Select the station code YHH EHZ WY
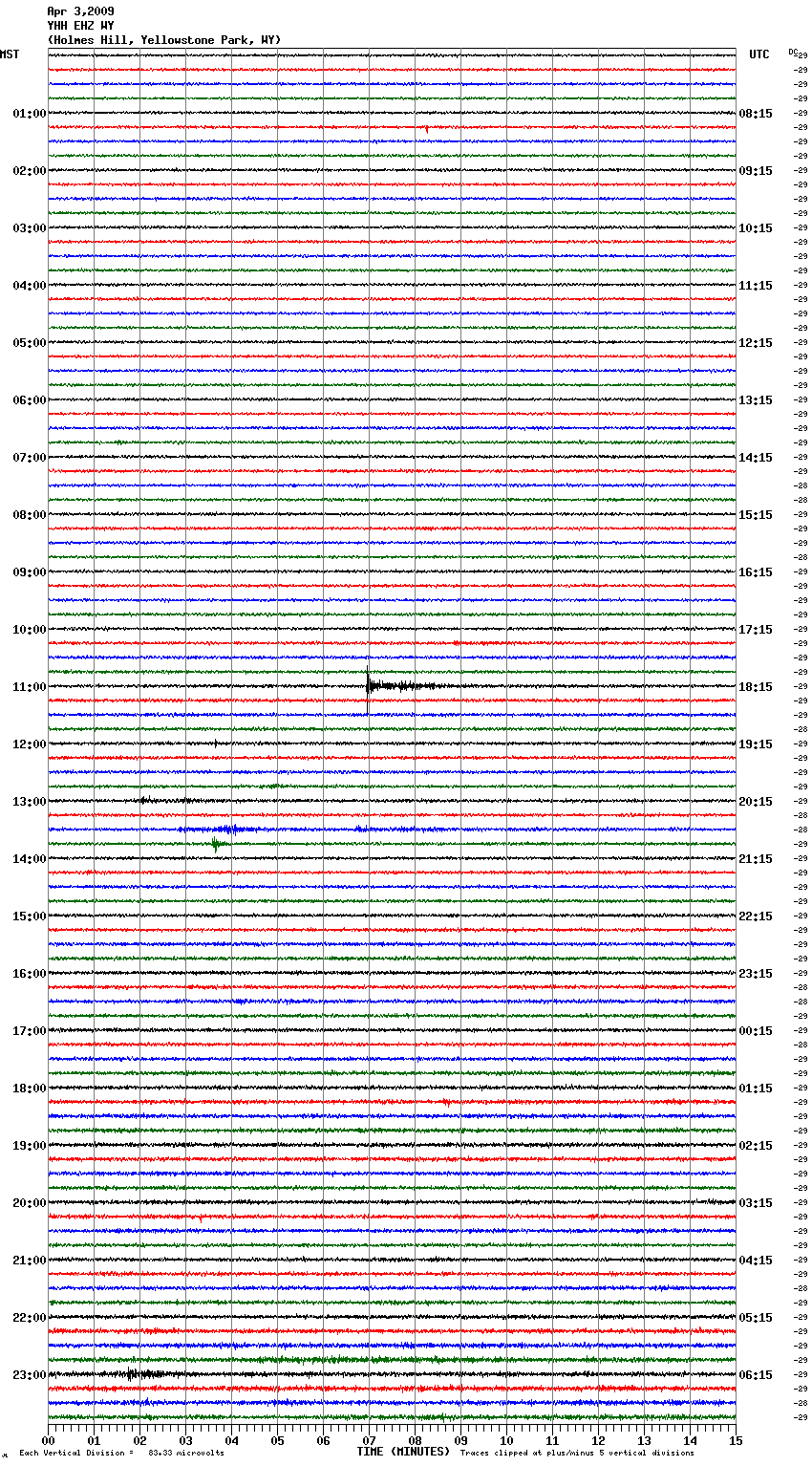Image resolution: width=812 pixels, height=1466 pixels. [x=80, y=26]
